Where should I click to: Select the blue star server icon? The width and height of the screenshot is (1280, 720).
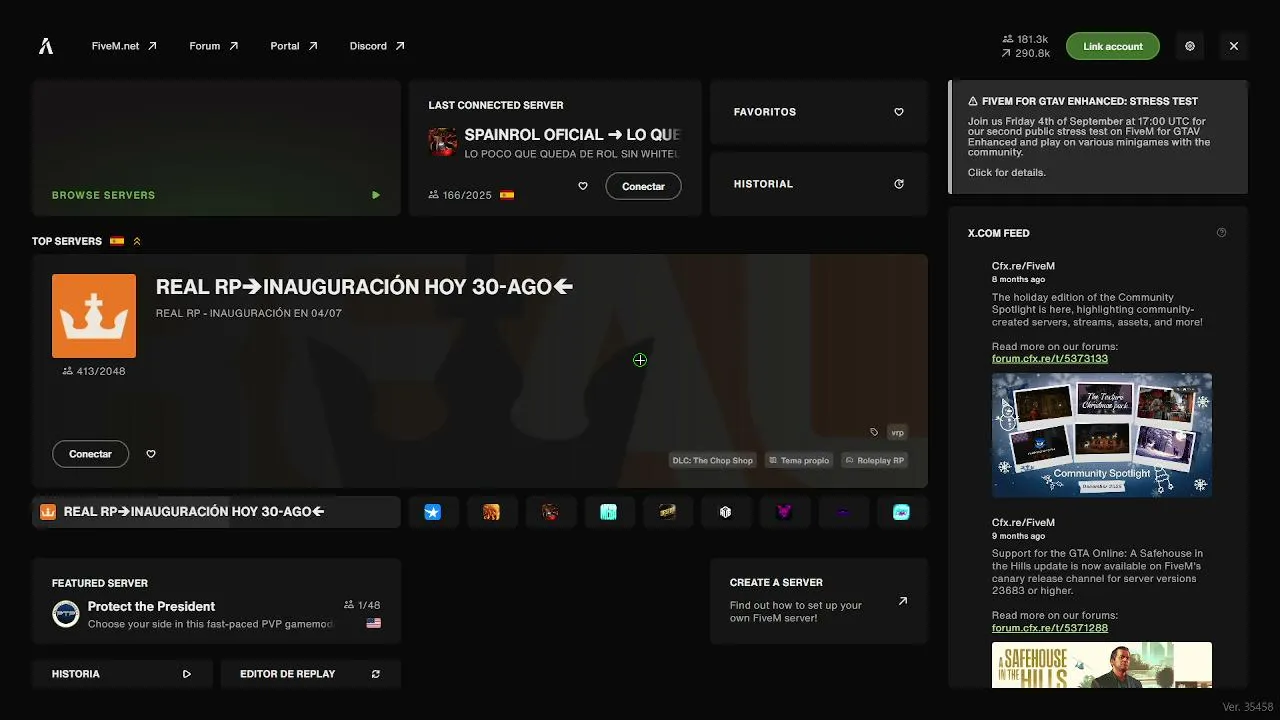(432, 512)
